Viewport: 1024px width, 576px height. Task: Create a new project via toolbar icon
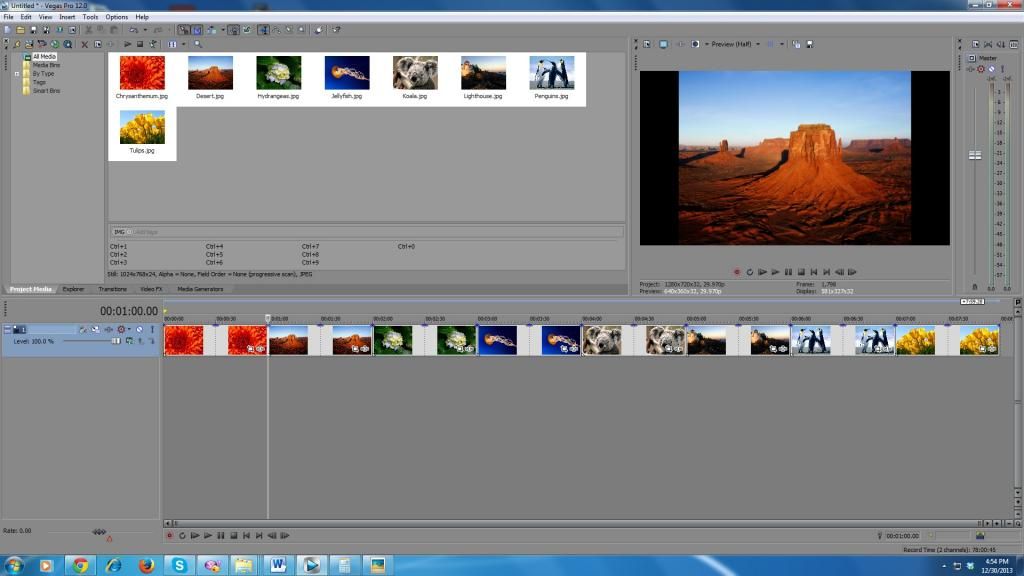pyautogui.click(x=7, y=30)
